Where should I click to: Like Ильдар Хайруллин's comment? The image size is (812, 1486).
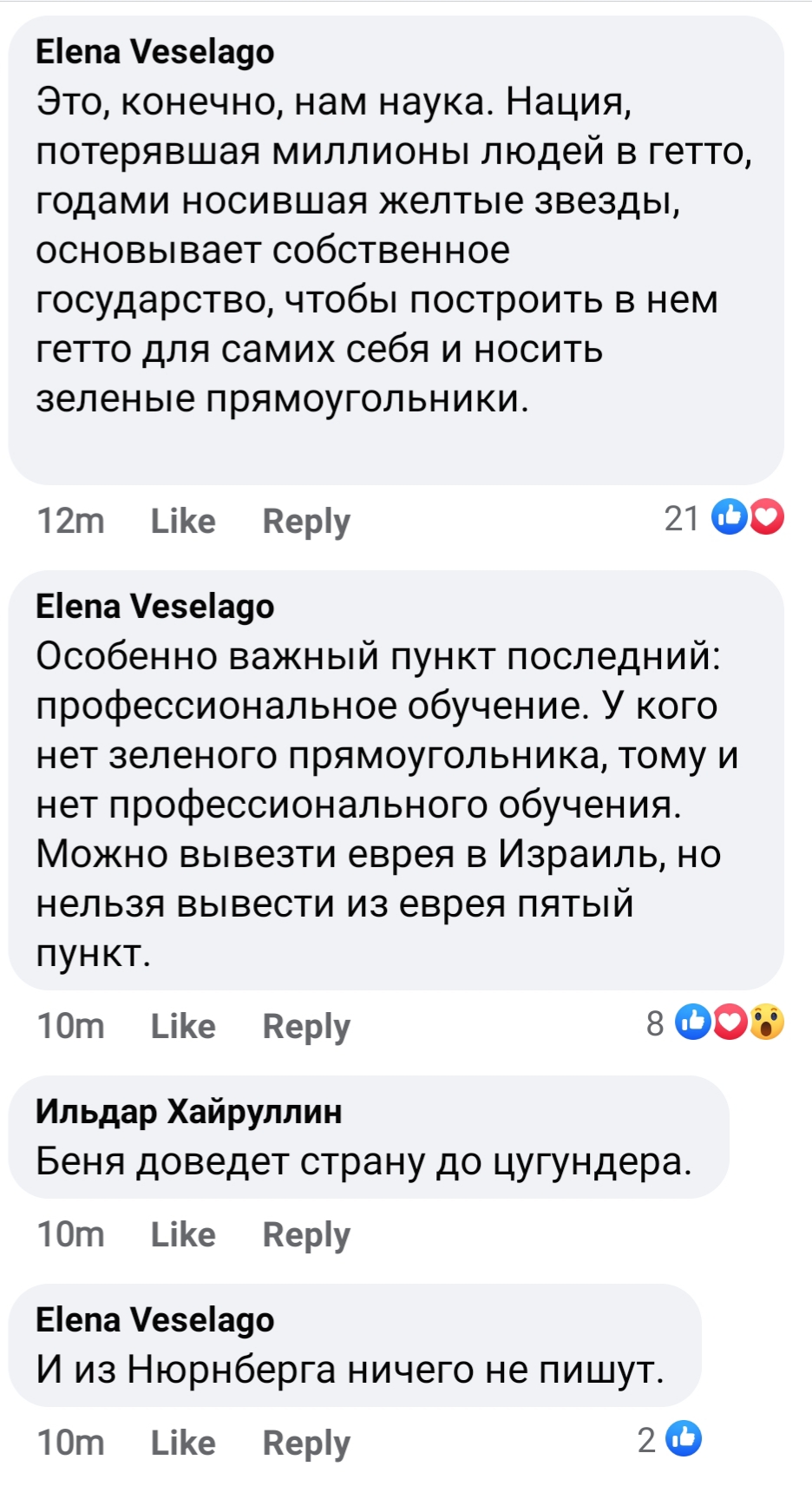click(x=183, y=1234)
